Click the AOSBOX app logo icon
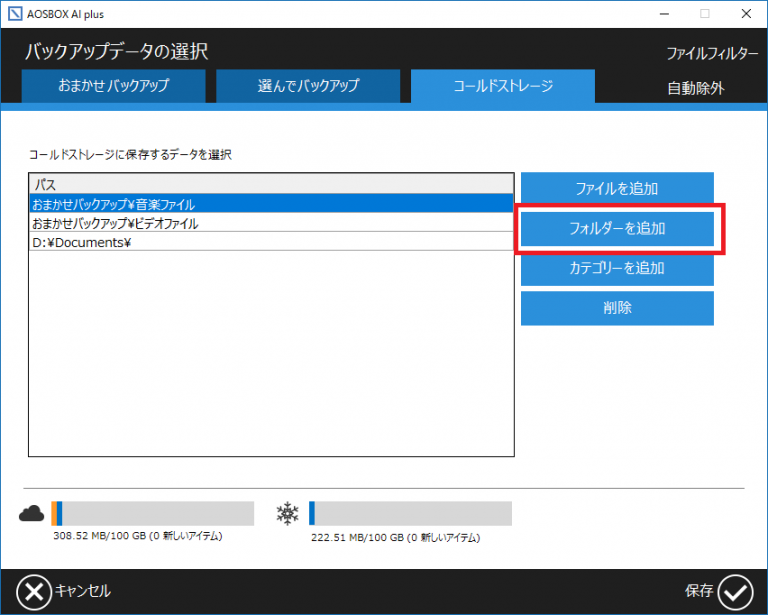 point(15,14)
